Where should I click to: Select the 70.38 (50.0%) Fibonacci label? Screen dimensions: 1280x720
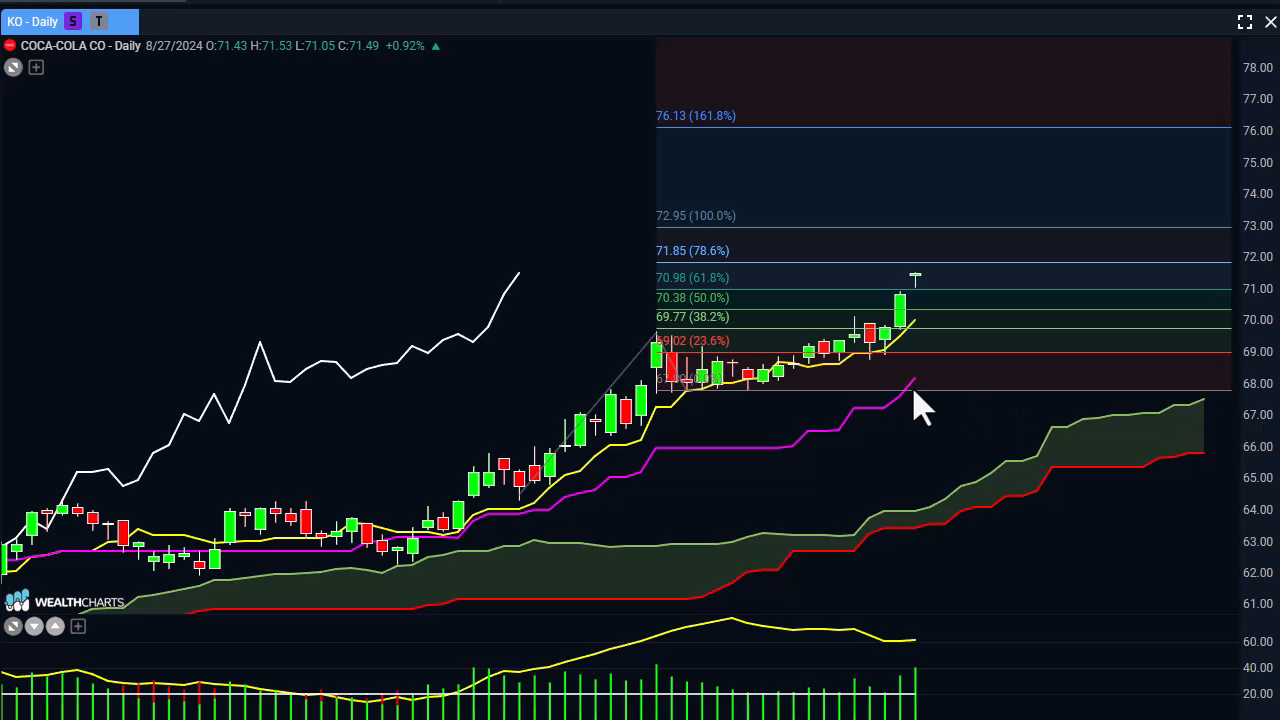[693, 298]
